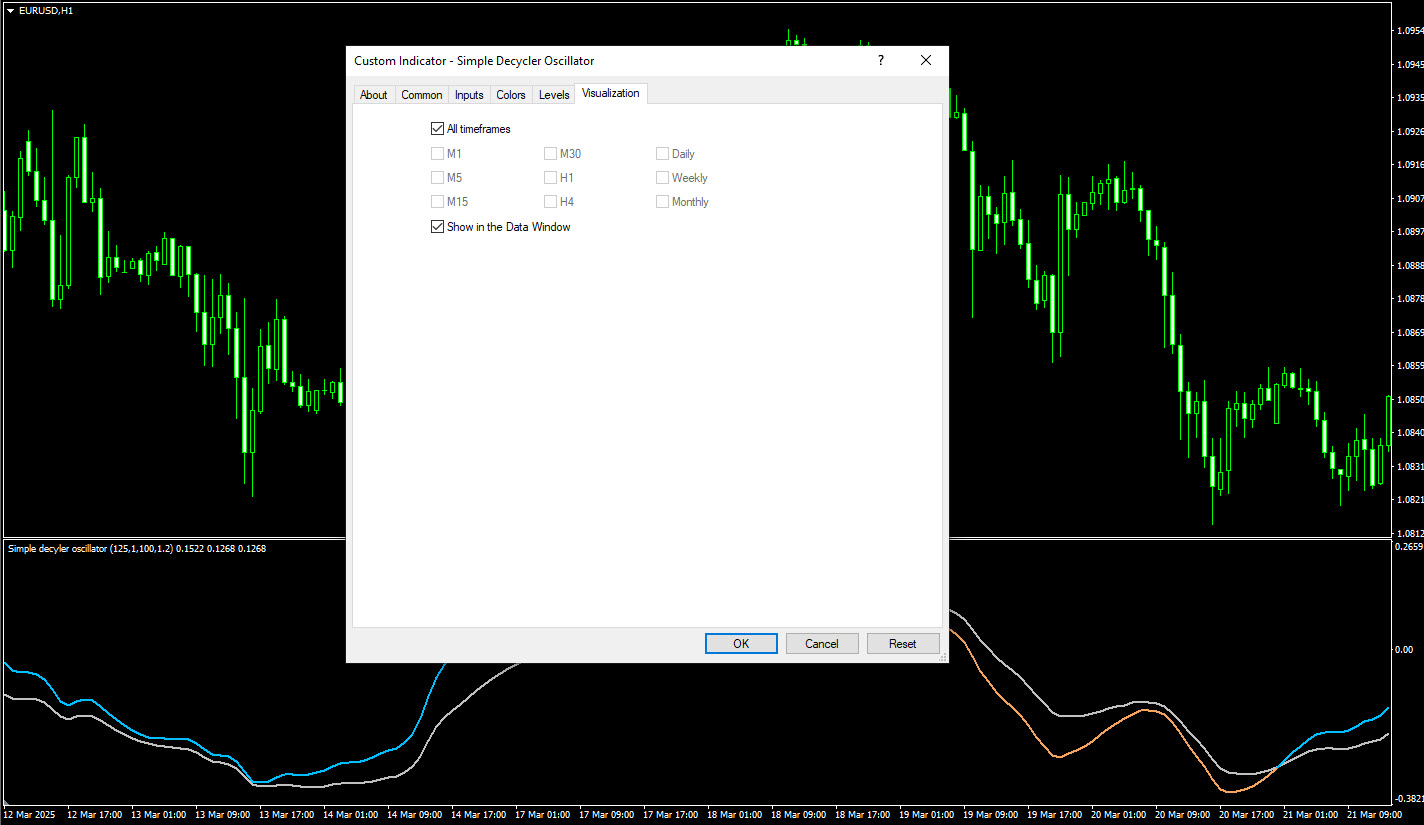Image resolution: width=1424 pixels, height=825 pixels.
Task: Open the Common tab
Action: pos(421,95)
